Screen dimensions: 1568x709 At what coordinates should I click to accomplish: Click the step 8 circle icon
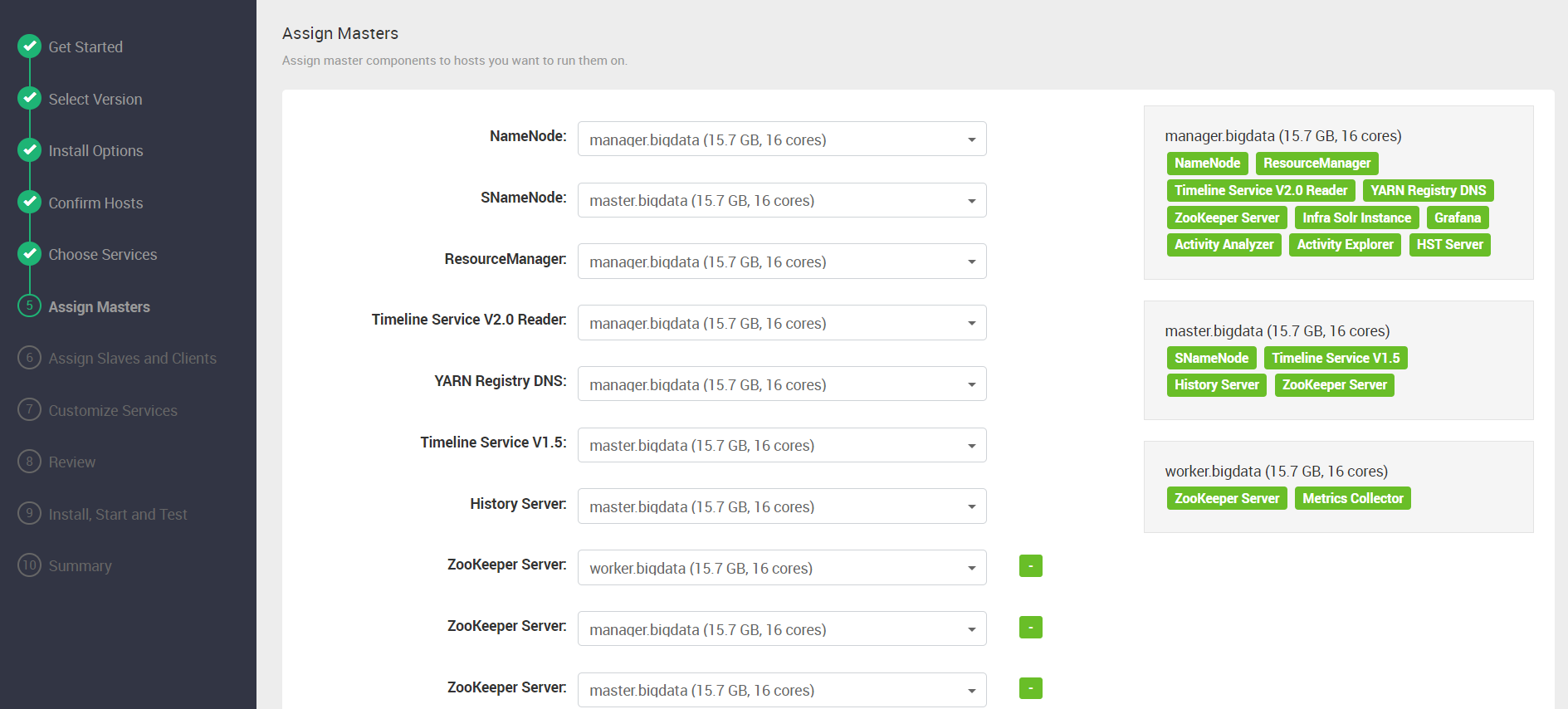(x=30, y=462)
